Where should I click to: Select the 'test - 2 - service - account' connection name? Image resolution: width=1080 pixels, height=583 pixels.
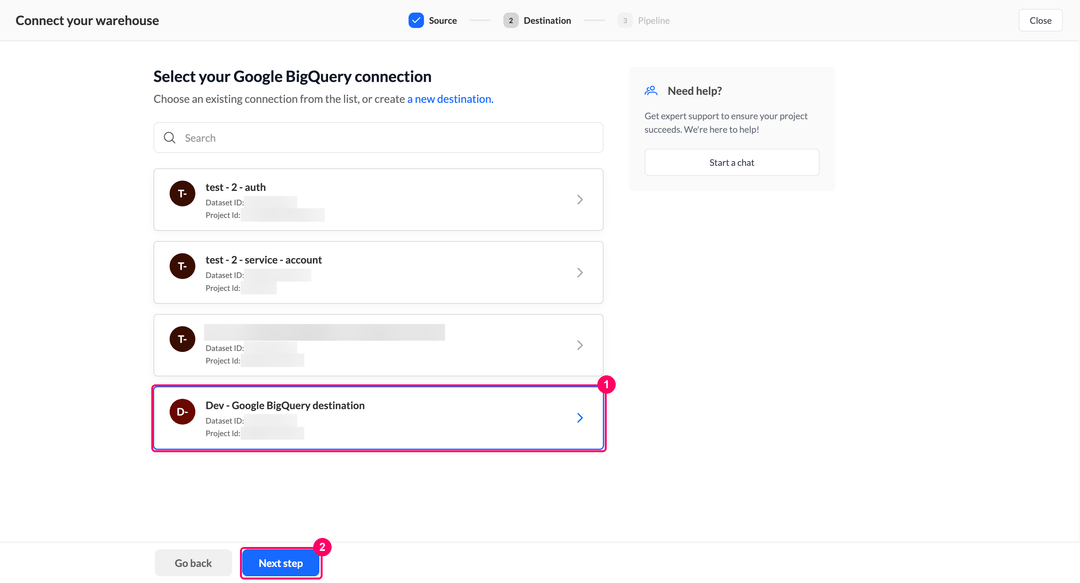click(x=264, y=260)
